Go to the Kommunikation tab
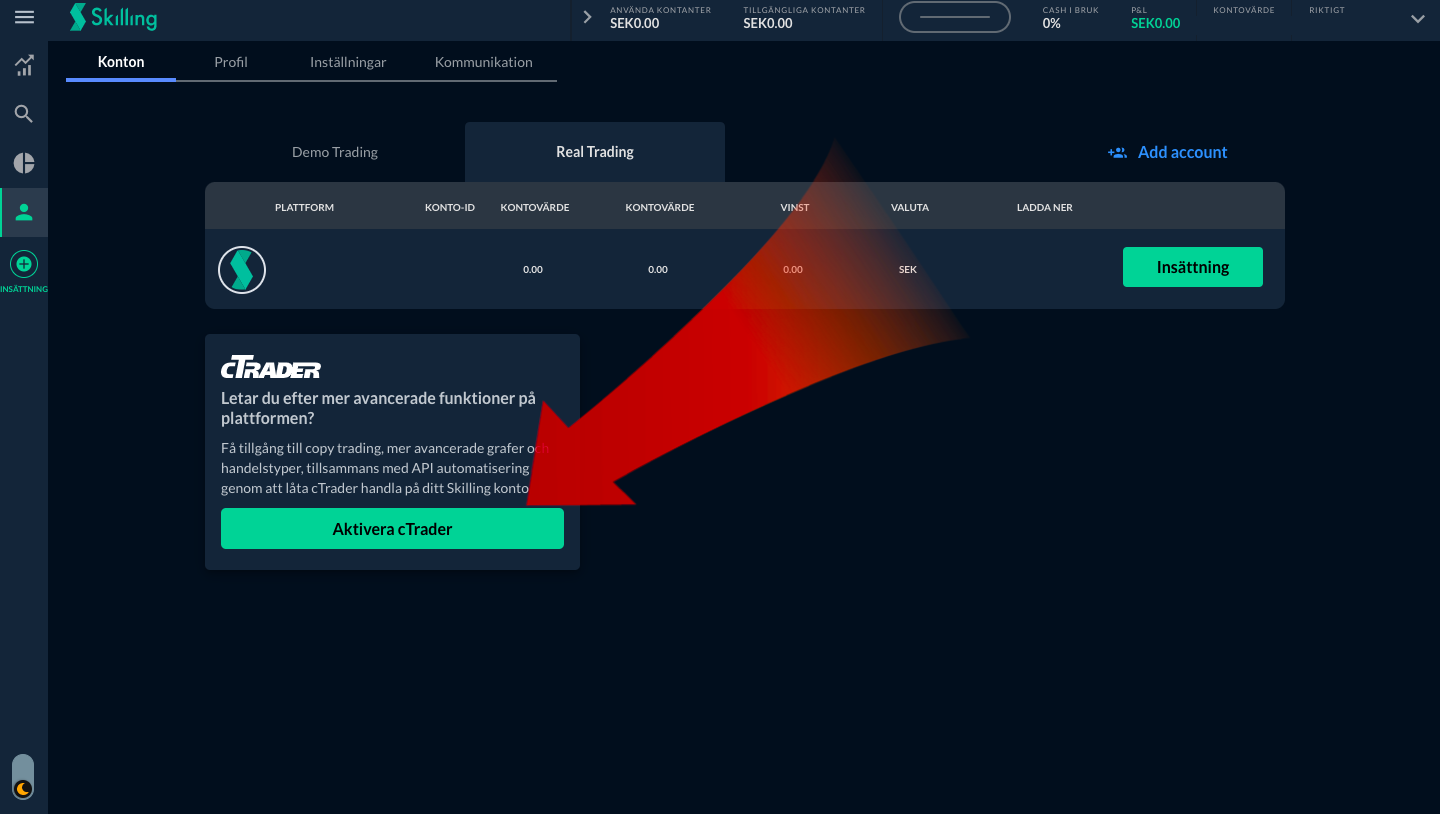The width and height of the screenshot is (1440, 814). [x=483, y=62]
